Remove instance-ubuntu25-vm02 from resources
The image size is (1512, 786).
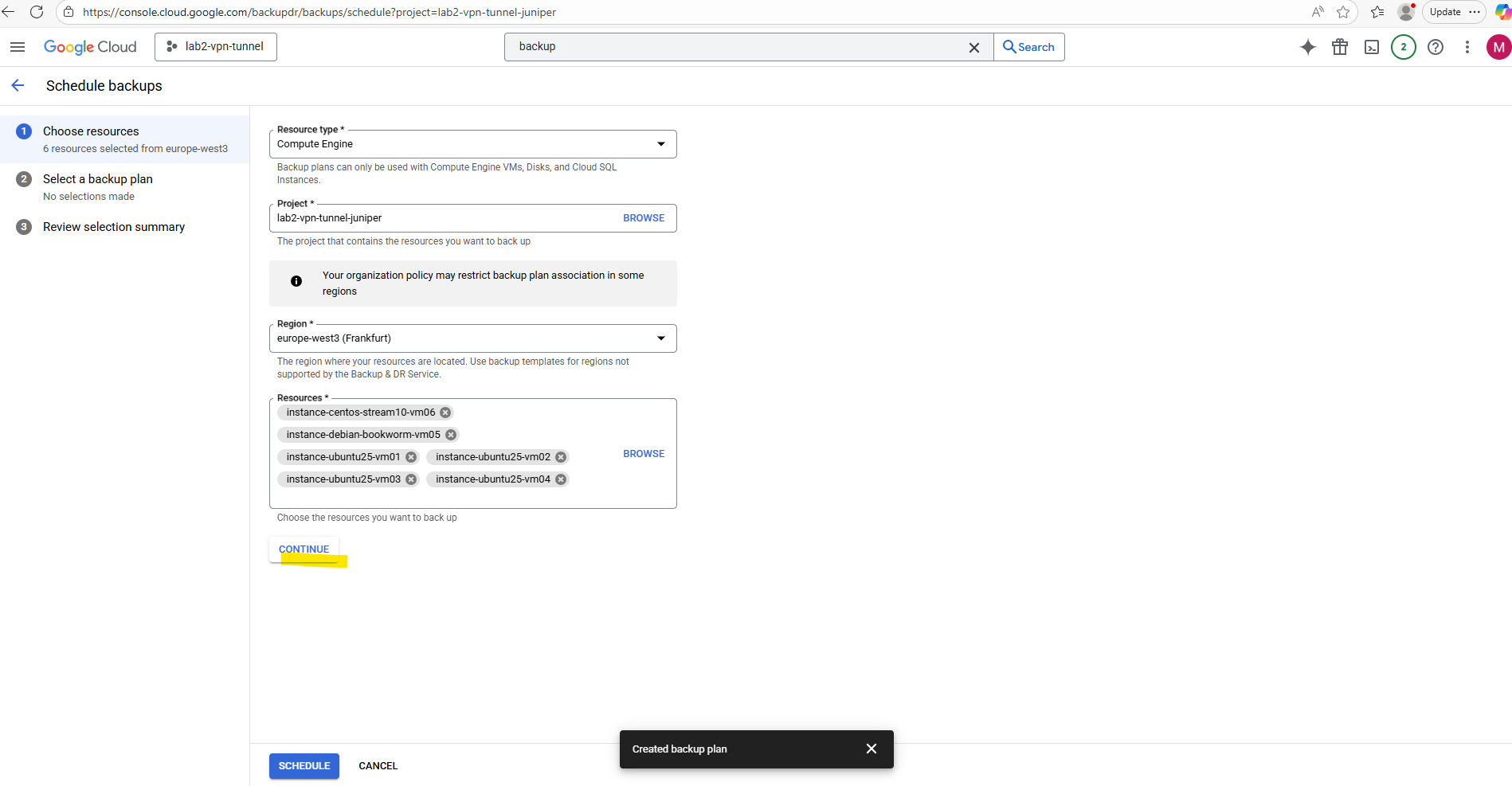click(x=561, y=457)
